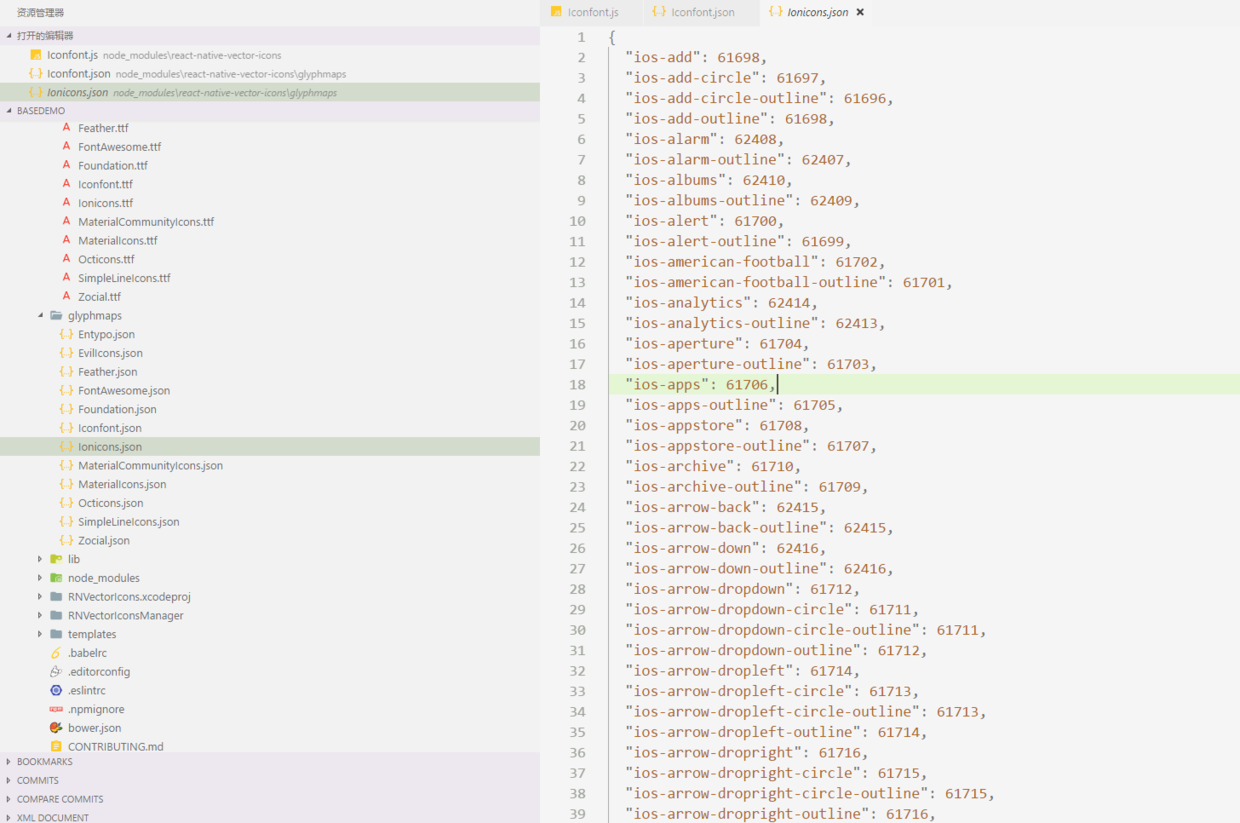Click the .eslintrc file icon

[56, 691]
